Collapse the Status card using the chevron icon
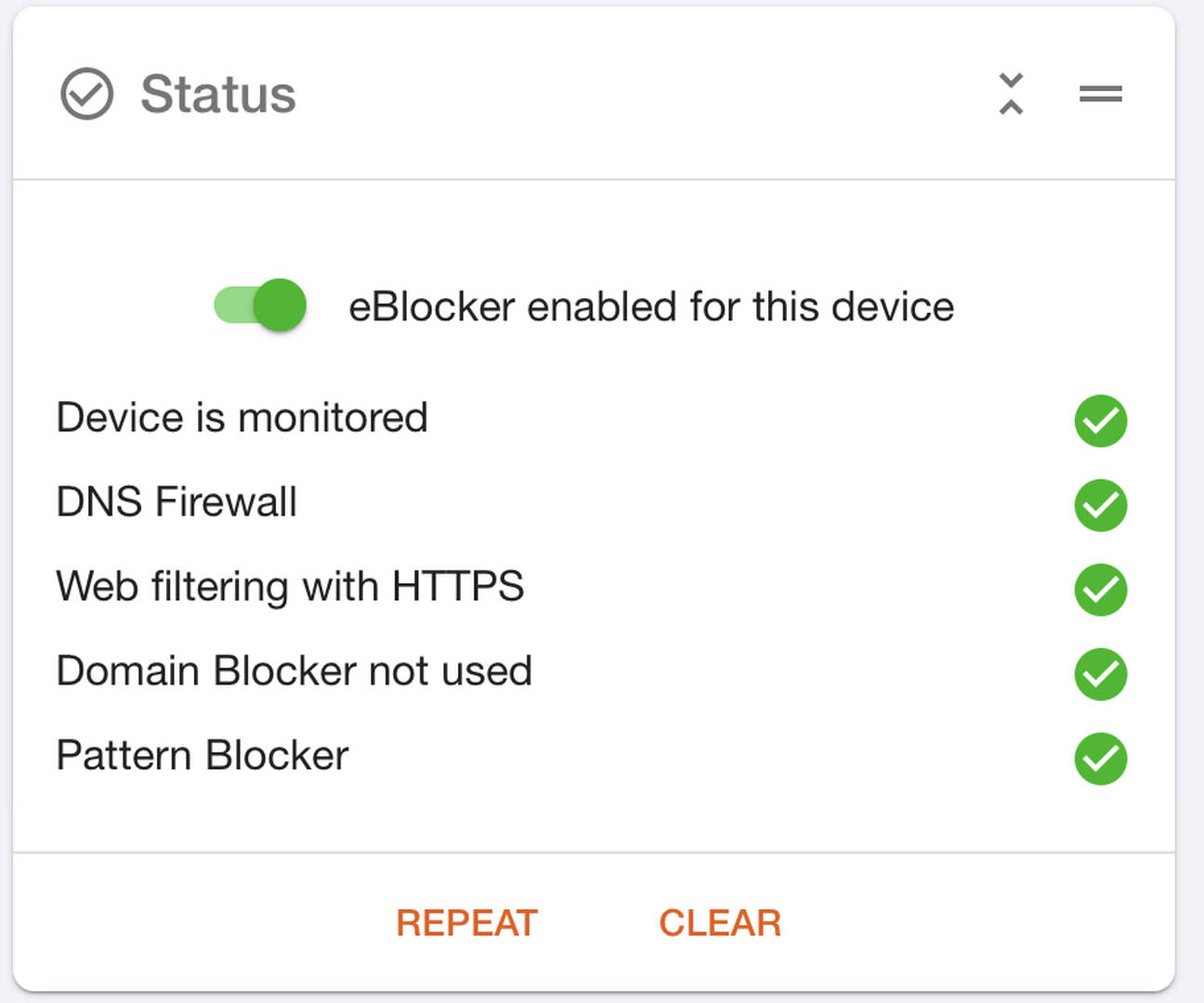This screenshot has width=1204, height=1003. point(1011,94)
